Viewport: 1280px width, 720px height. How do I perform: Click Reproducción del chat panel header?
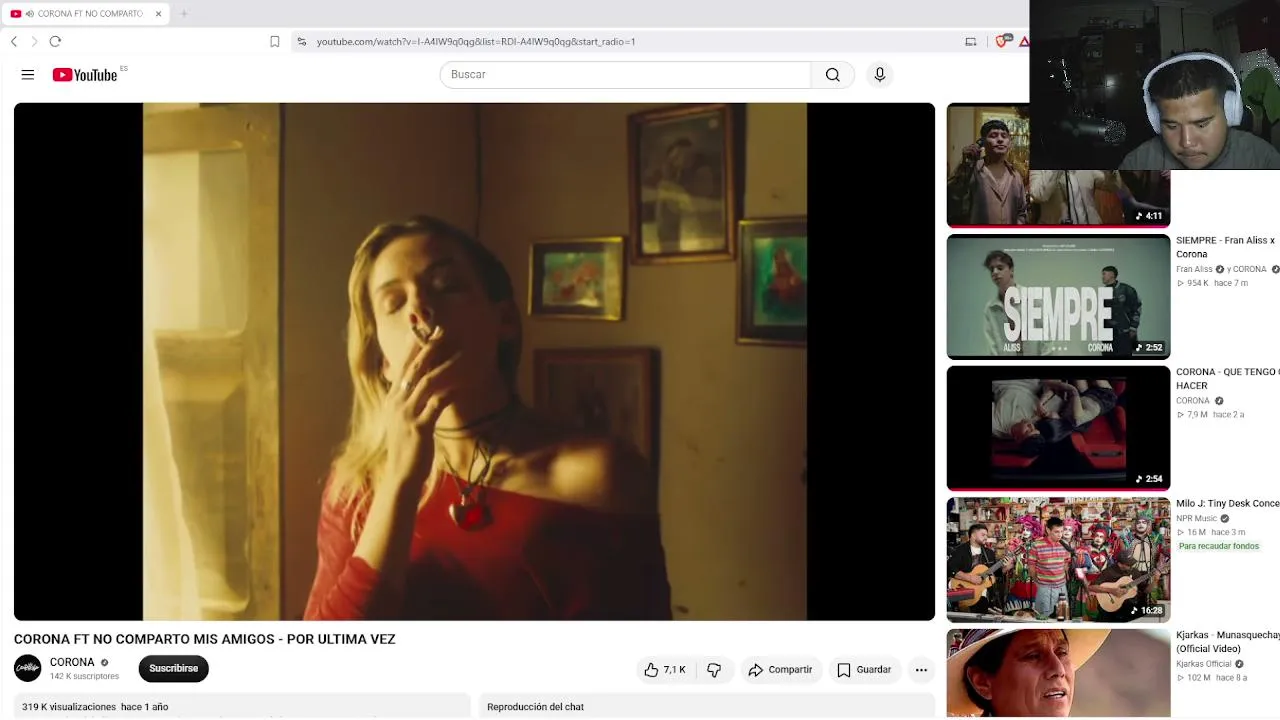coord(707,706)
